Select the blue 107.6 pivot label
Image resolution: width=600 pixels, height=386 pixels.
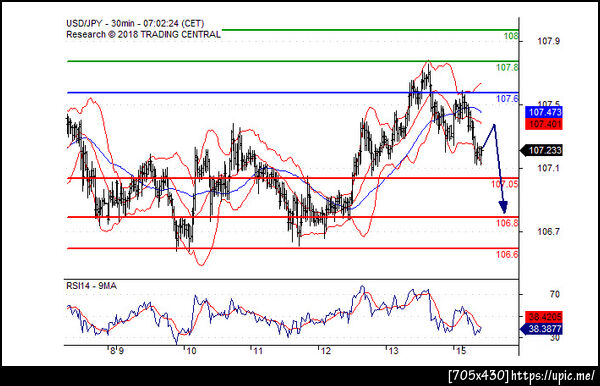(x=507, y=99)
